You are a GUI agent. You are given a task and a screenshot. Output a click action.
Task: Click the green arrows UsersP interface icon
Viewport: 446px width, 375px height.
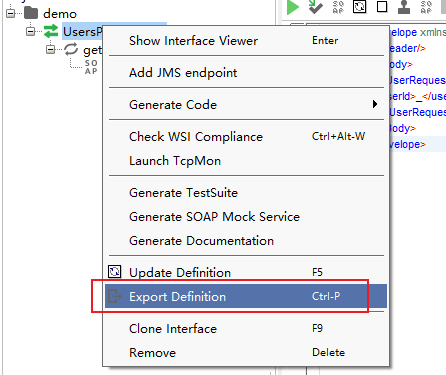pyautogui.click(x=51, y=31)
